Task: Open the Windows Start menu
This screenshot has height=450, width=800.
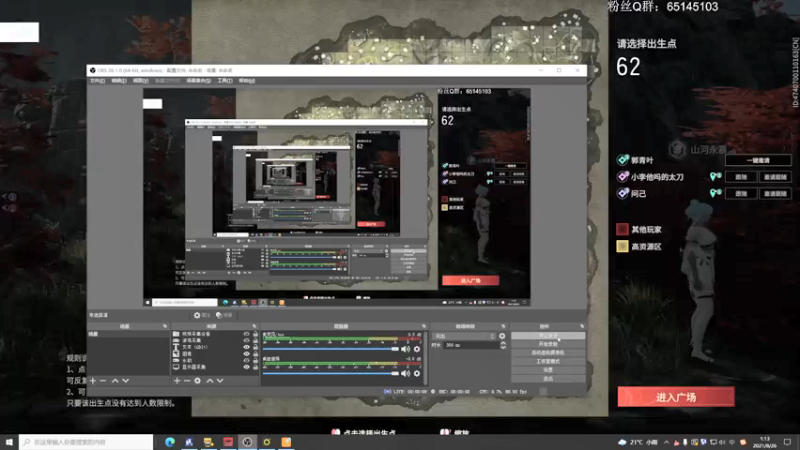Action: (9, 442)
